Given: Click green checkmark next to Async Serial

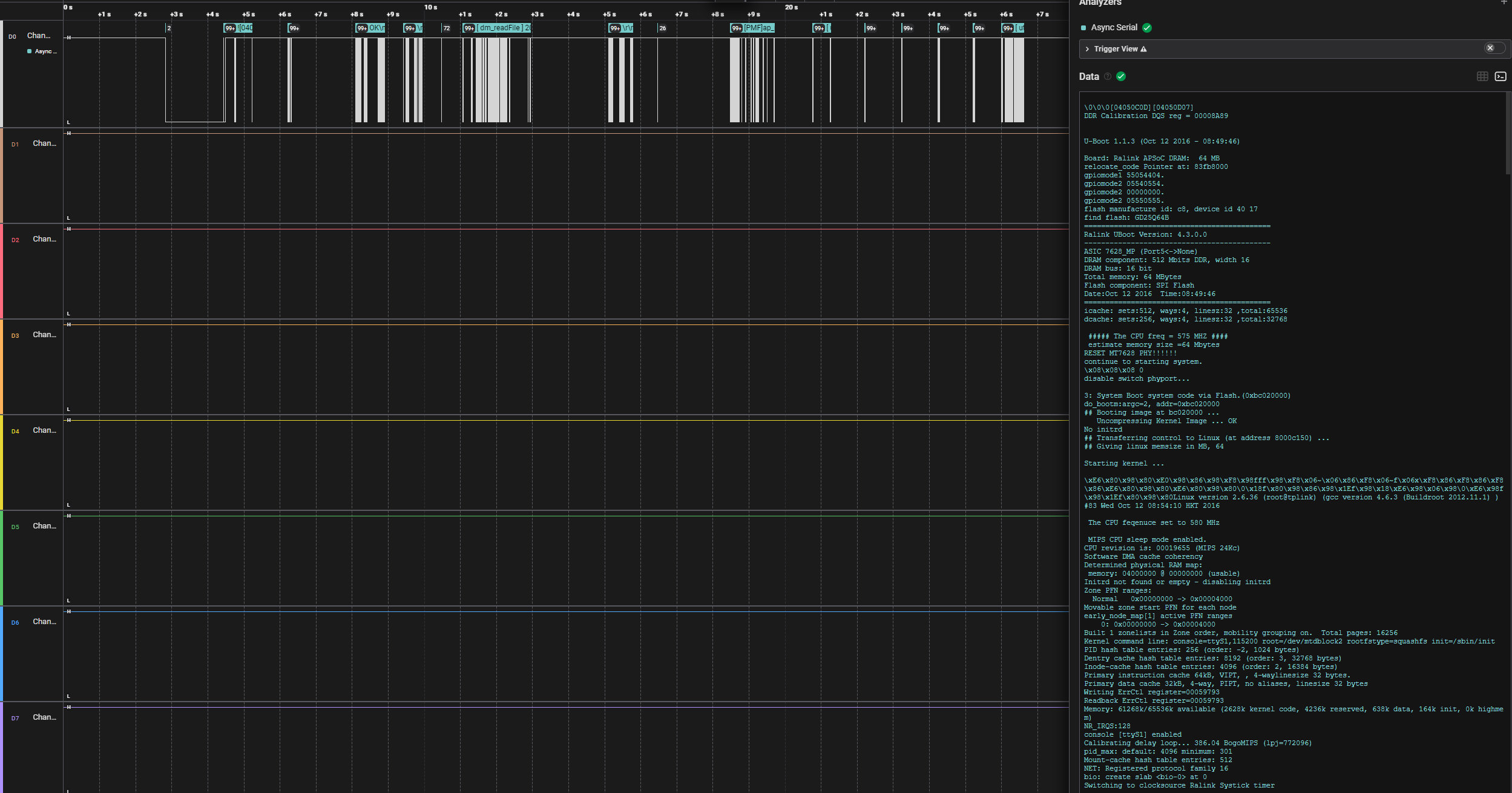Looking at the screenshot, I should (1147, 28).
